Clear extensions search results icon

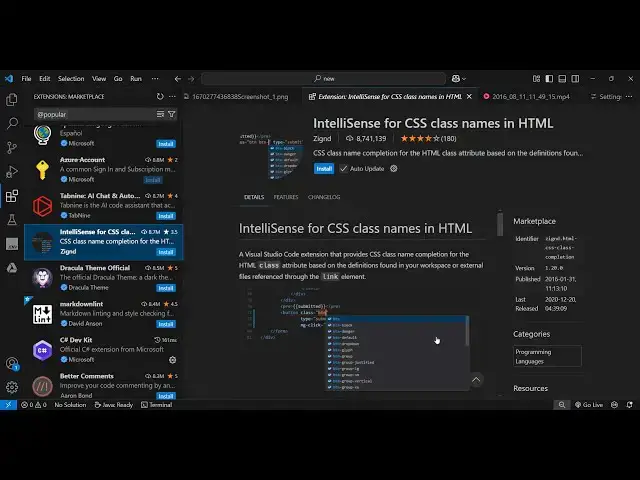coord(160,114)
